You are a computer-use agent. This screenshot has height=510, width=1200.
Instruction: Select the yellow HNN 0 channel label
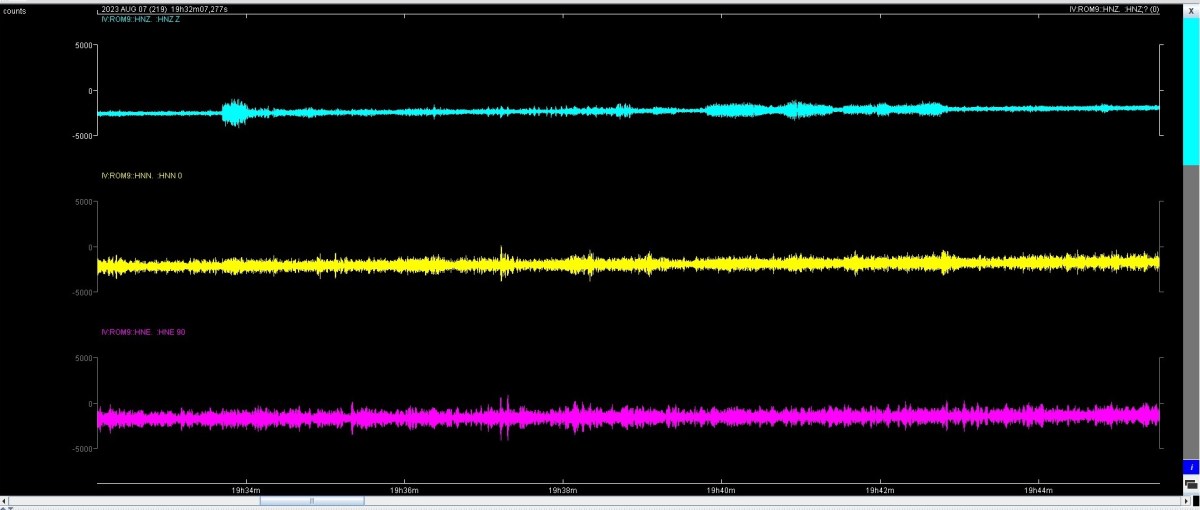(x=142, y=176)
